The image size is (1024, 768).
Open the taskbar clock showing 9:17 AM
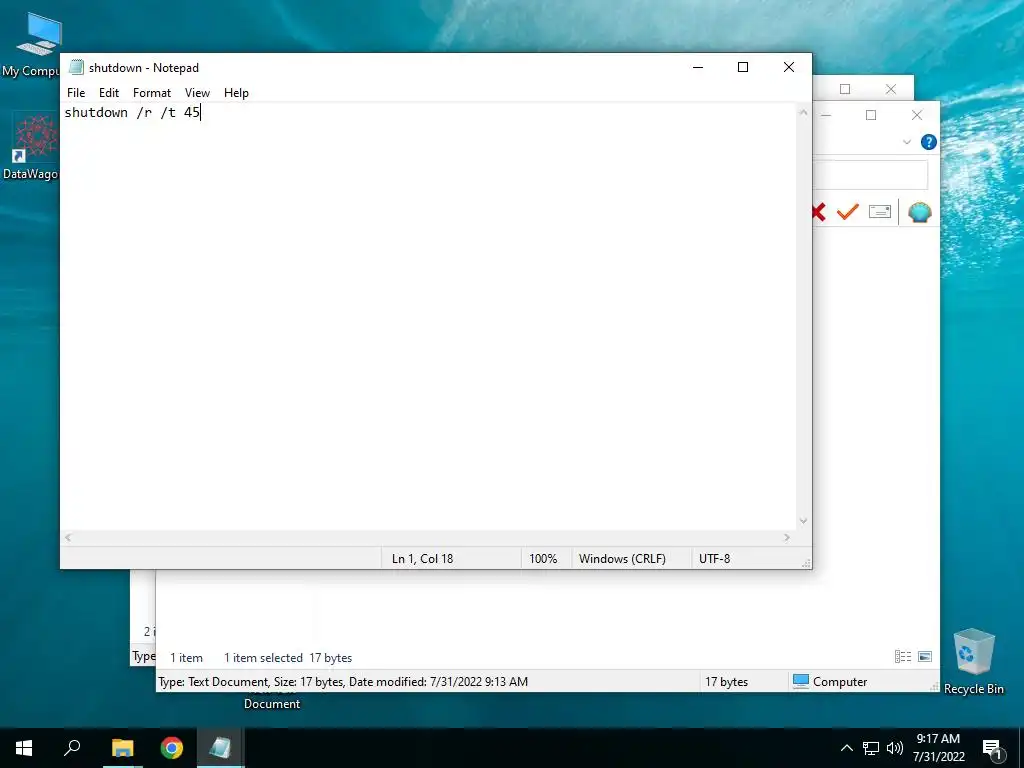[938, 748]
